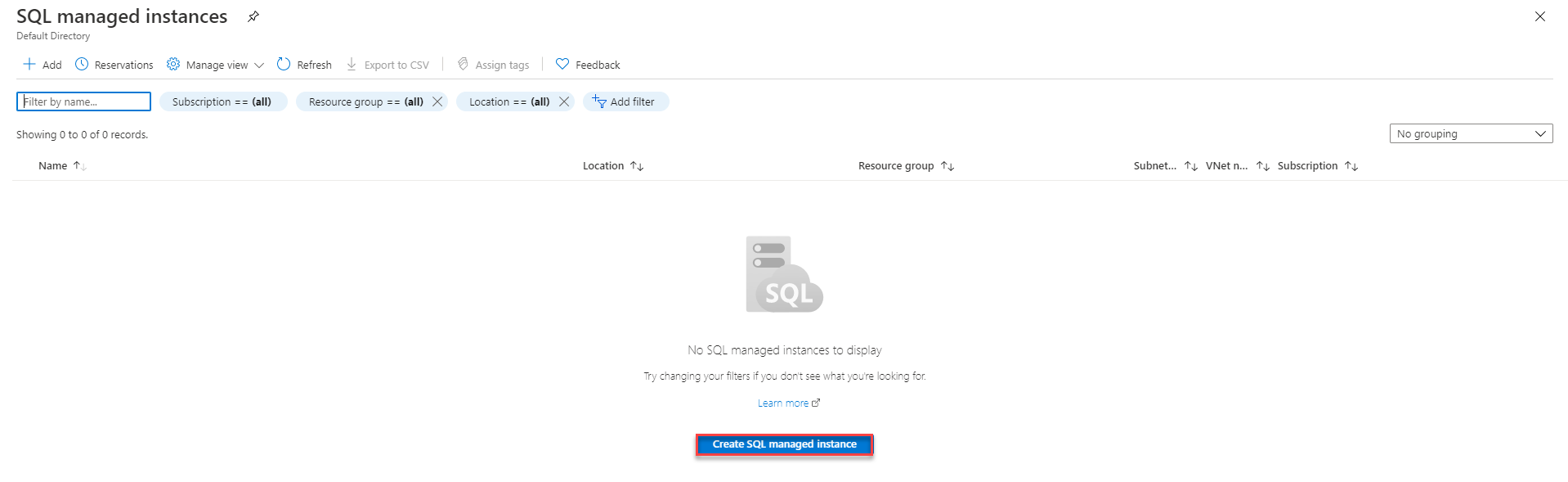Viewport: 1568px width, 482px height.
Task: Sort by Subscription column header
Action: (x=1307, y=165)
